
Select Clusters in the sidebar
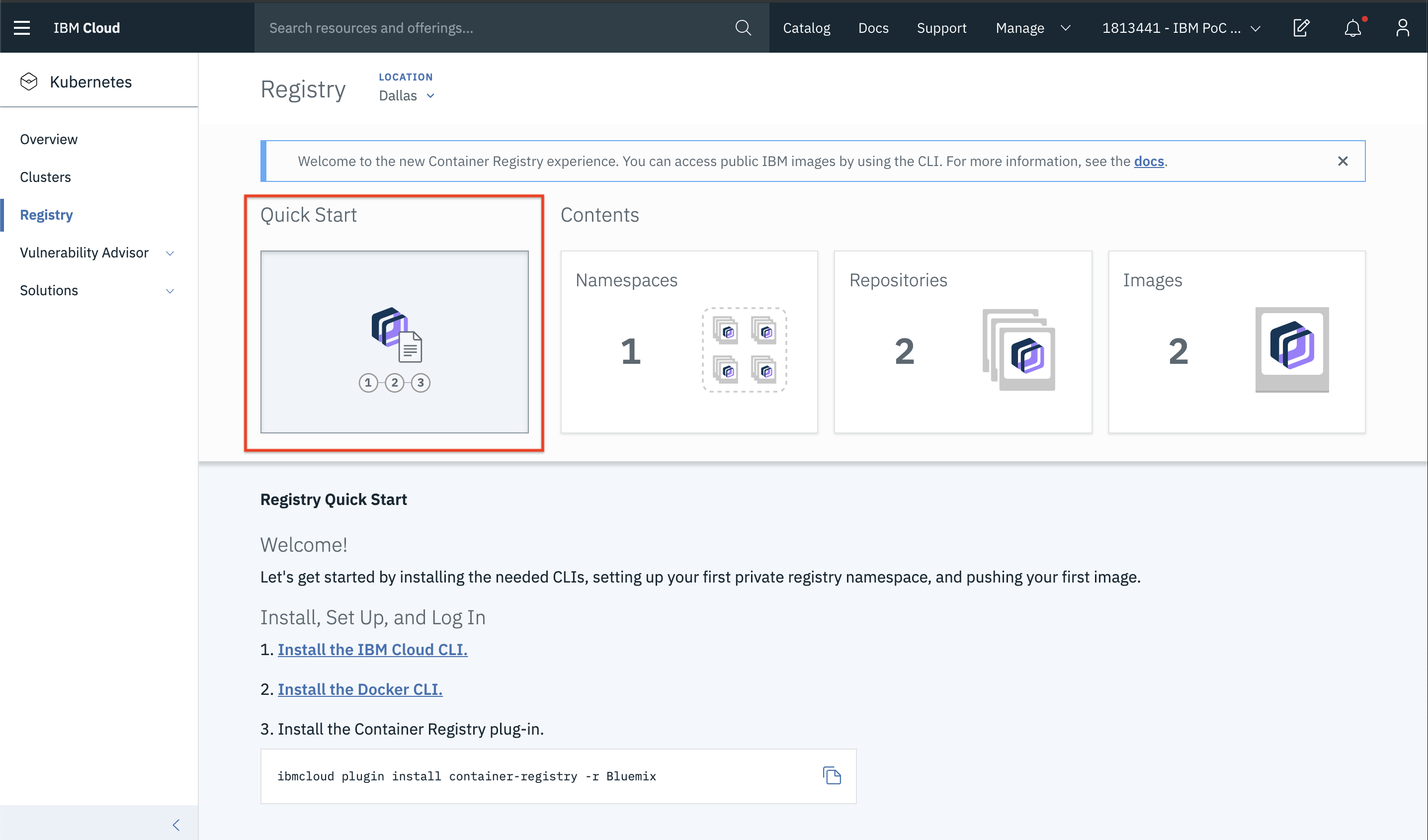(45, 177)
